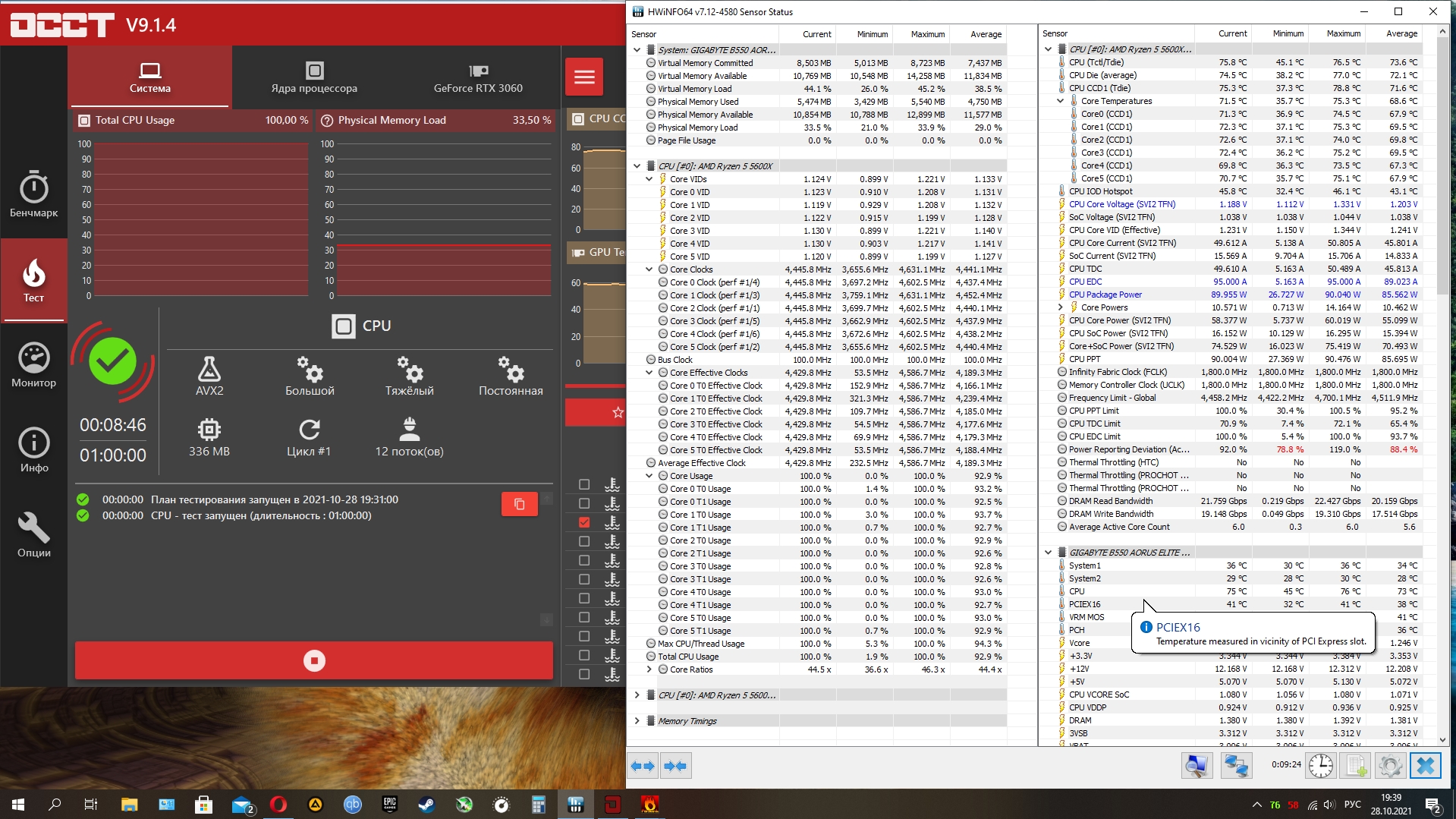Select the AVX2 instruction set option
The height and width of the screenshot is (819, 1456).
coord(209,376)
